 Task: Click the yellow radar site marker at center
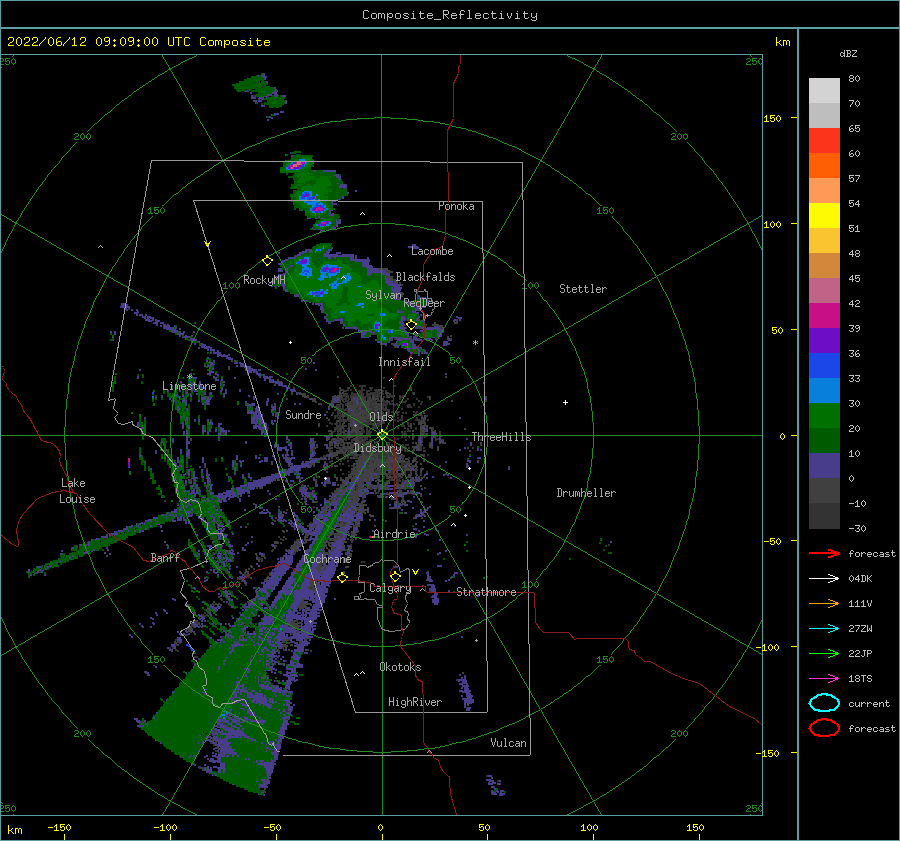pos(382,435)
